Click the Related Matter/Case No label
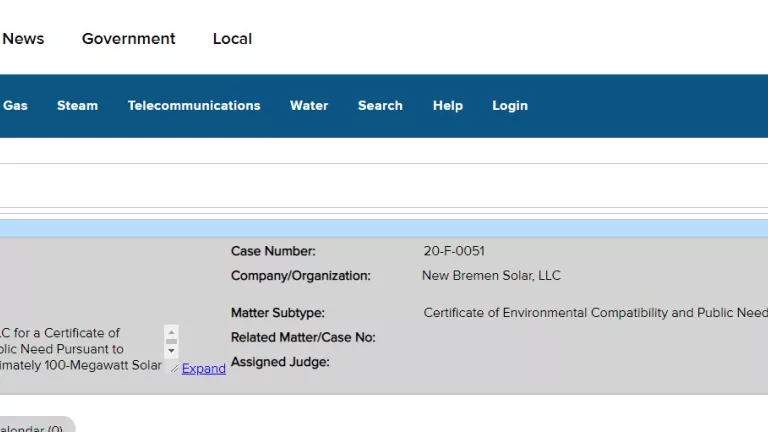Image resolution: width=768 pixels, height=432 pixels. (303, 337)
